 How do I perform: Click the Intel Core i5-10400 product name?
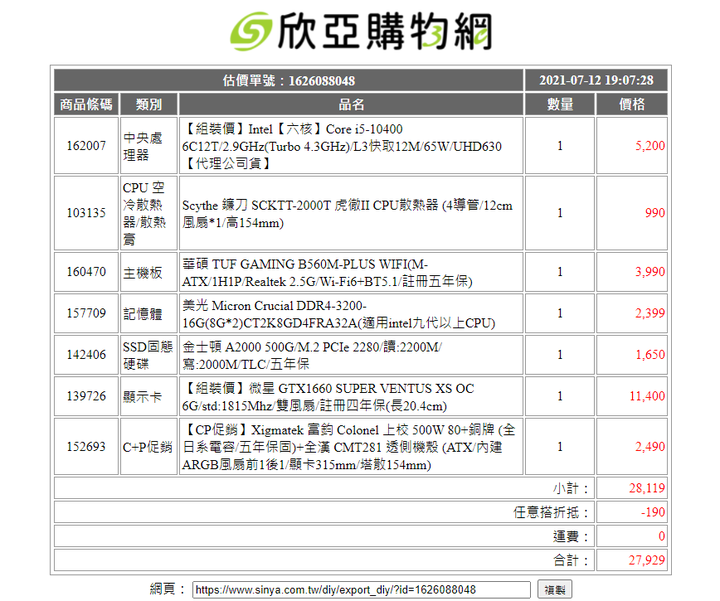342,146
